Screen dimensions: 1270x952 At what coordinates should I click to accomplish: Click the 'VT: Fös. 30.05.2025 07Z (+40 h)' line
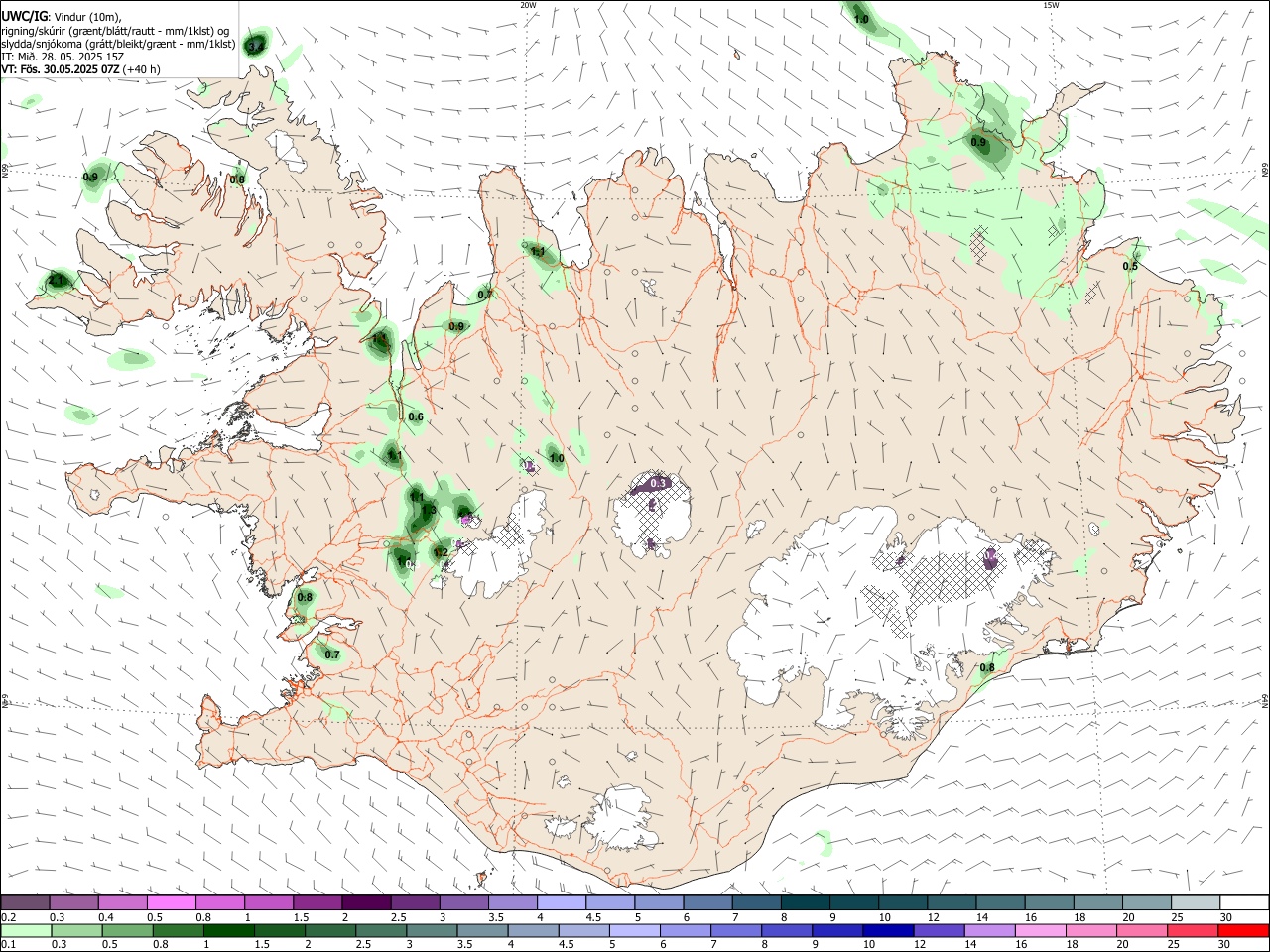(x=81, y=69)
